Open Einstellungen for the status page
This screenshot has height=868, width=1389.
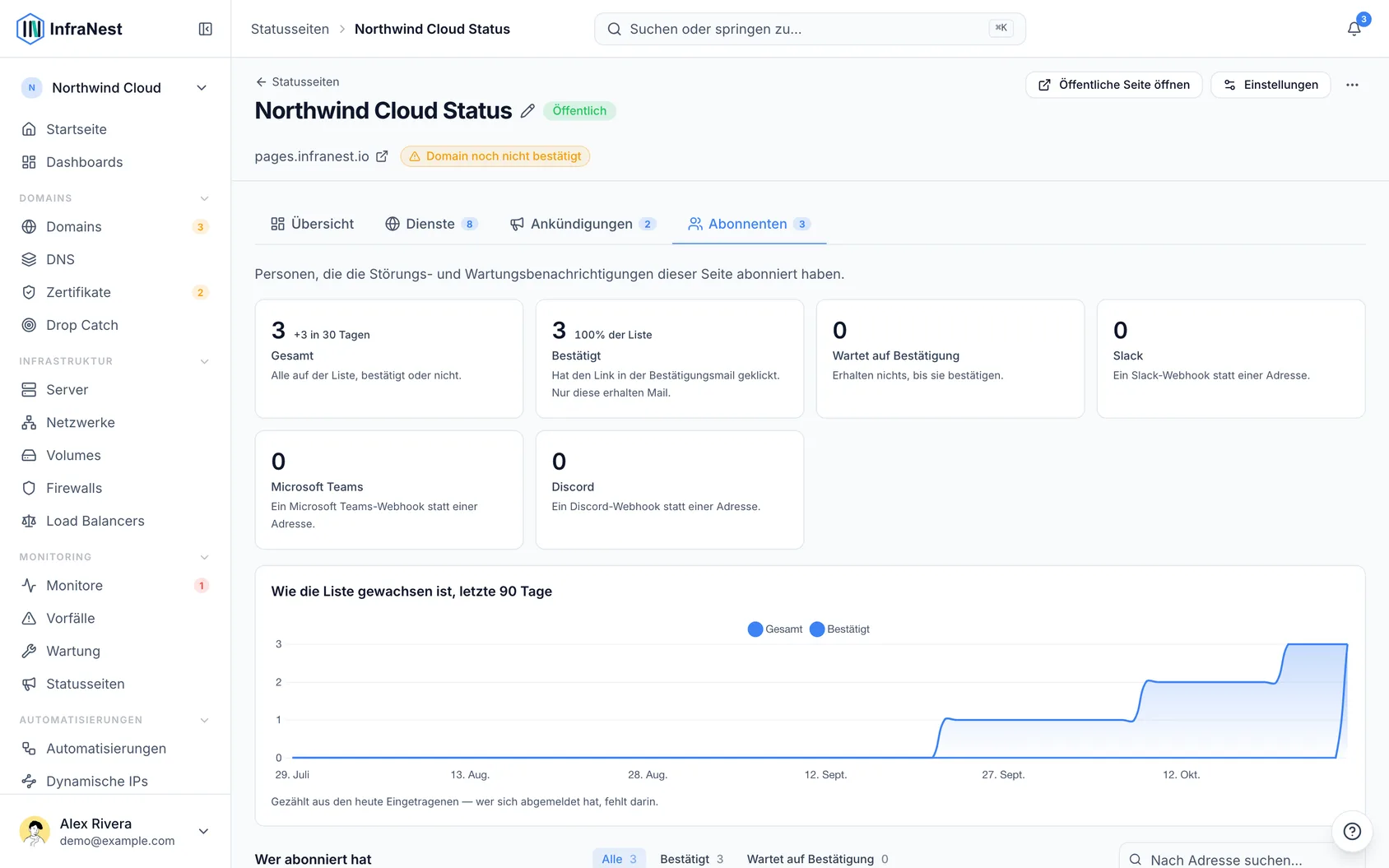pos(1271,85)
